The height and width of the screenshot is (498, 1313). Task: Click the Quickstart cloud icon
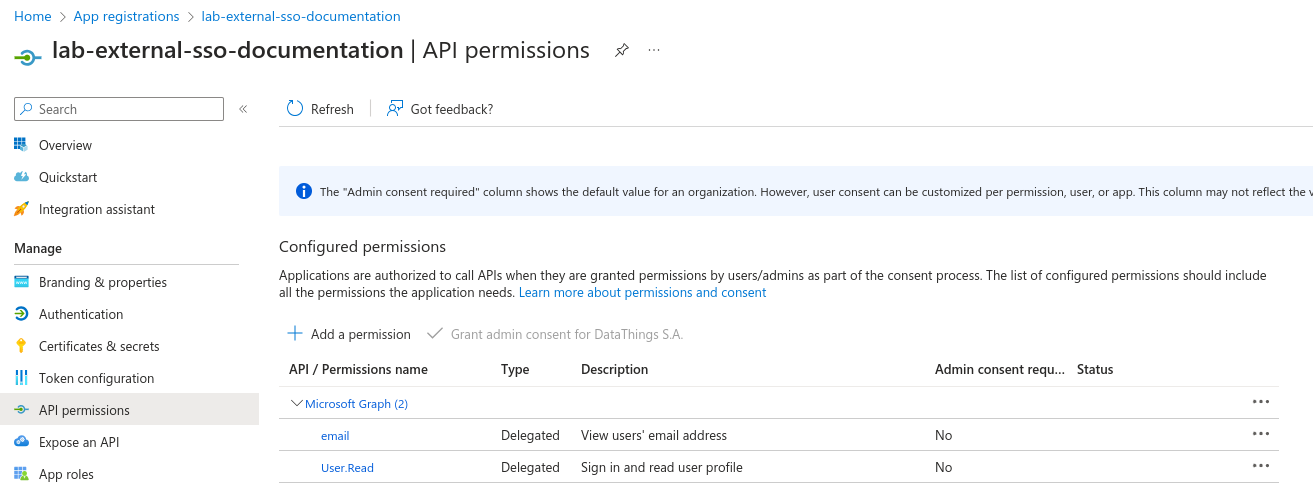[21, 177]
